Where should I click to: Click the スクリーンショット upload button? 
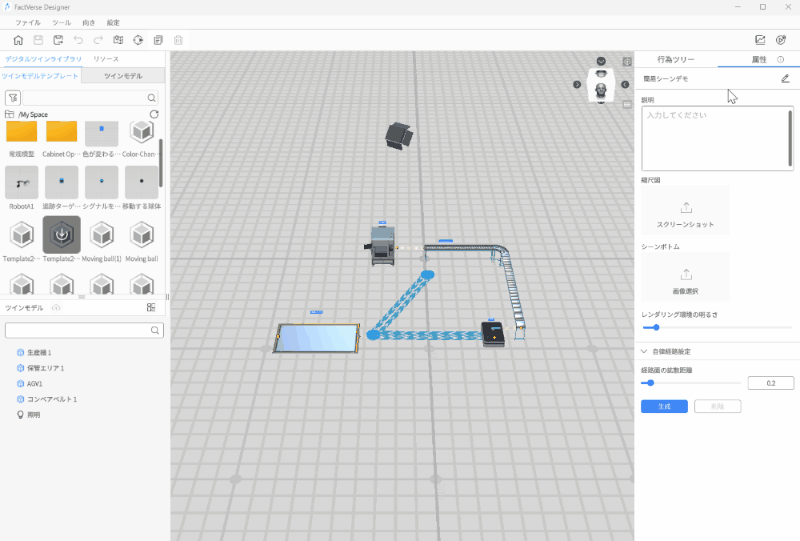[x=686, y=211]
